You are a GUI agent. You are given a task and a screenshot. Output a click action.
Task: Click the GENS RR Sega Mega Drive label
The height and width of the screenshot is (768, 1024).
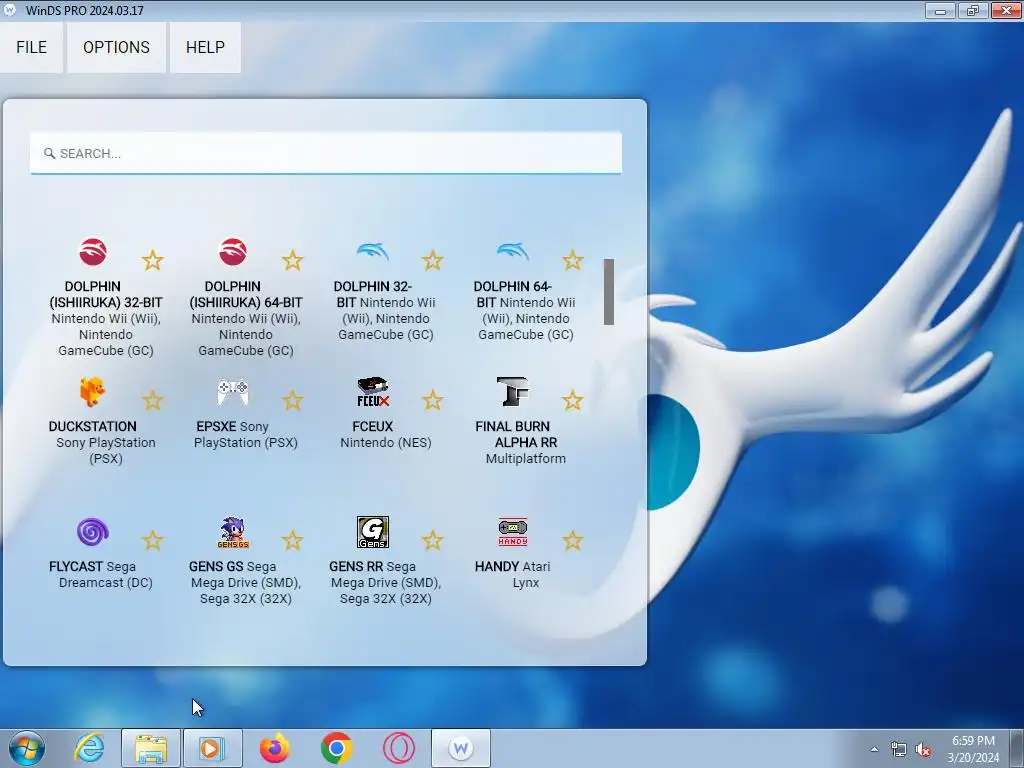[385, 583]
